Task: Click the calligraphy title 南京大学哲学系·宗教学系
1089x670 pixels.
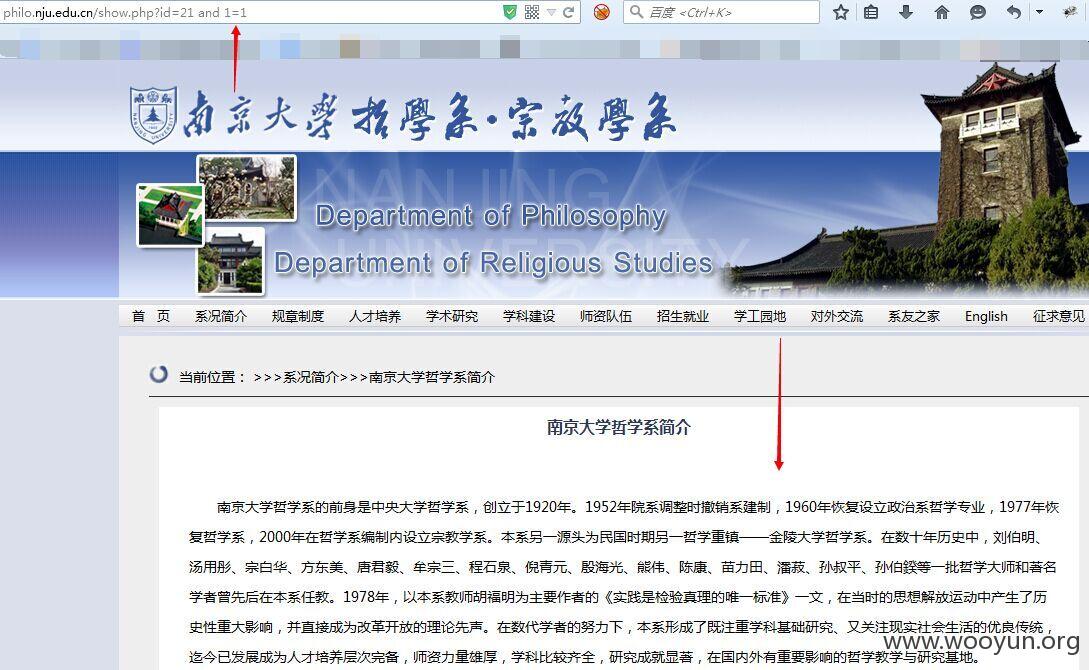Action: 430,116
